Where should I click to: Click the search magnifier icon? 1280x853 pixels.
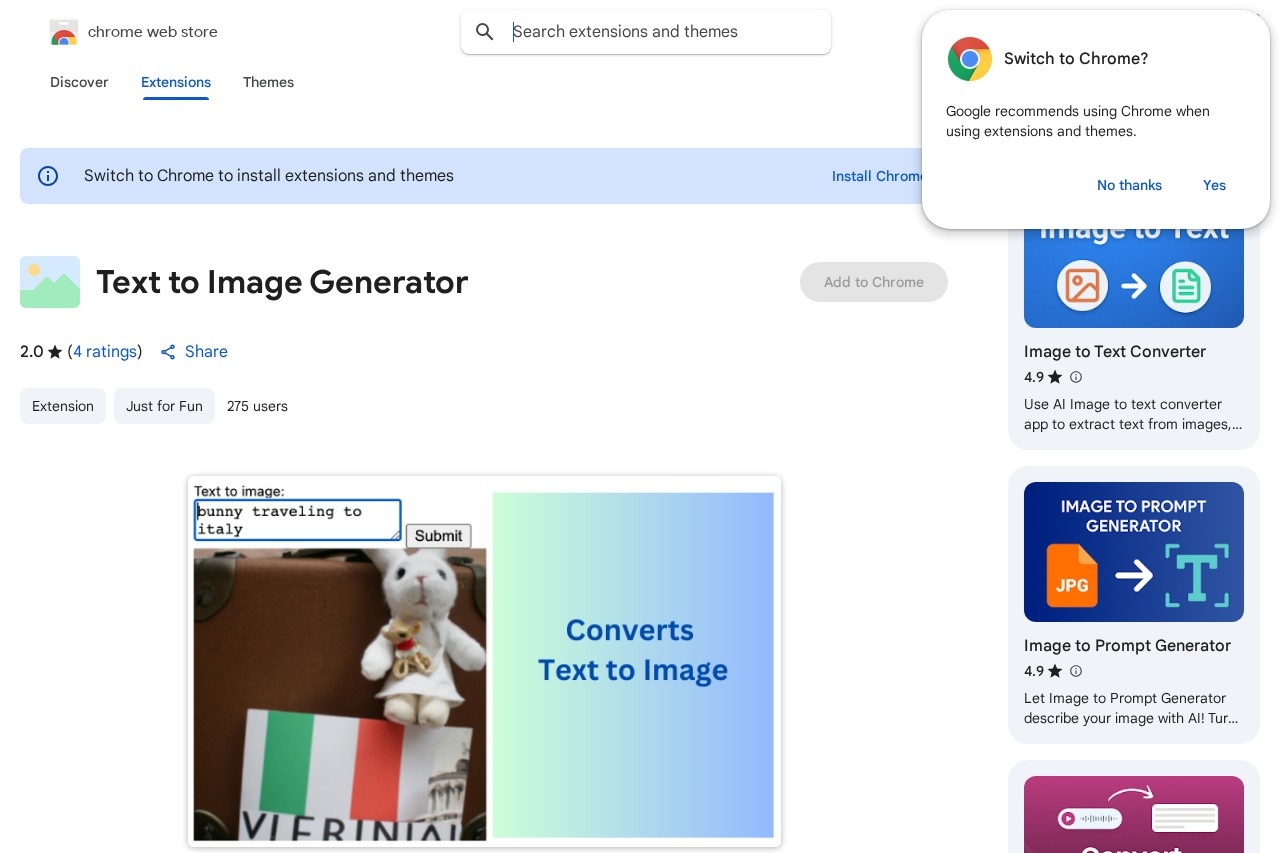tap(485, 32)
